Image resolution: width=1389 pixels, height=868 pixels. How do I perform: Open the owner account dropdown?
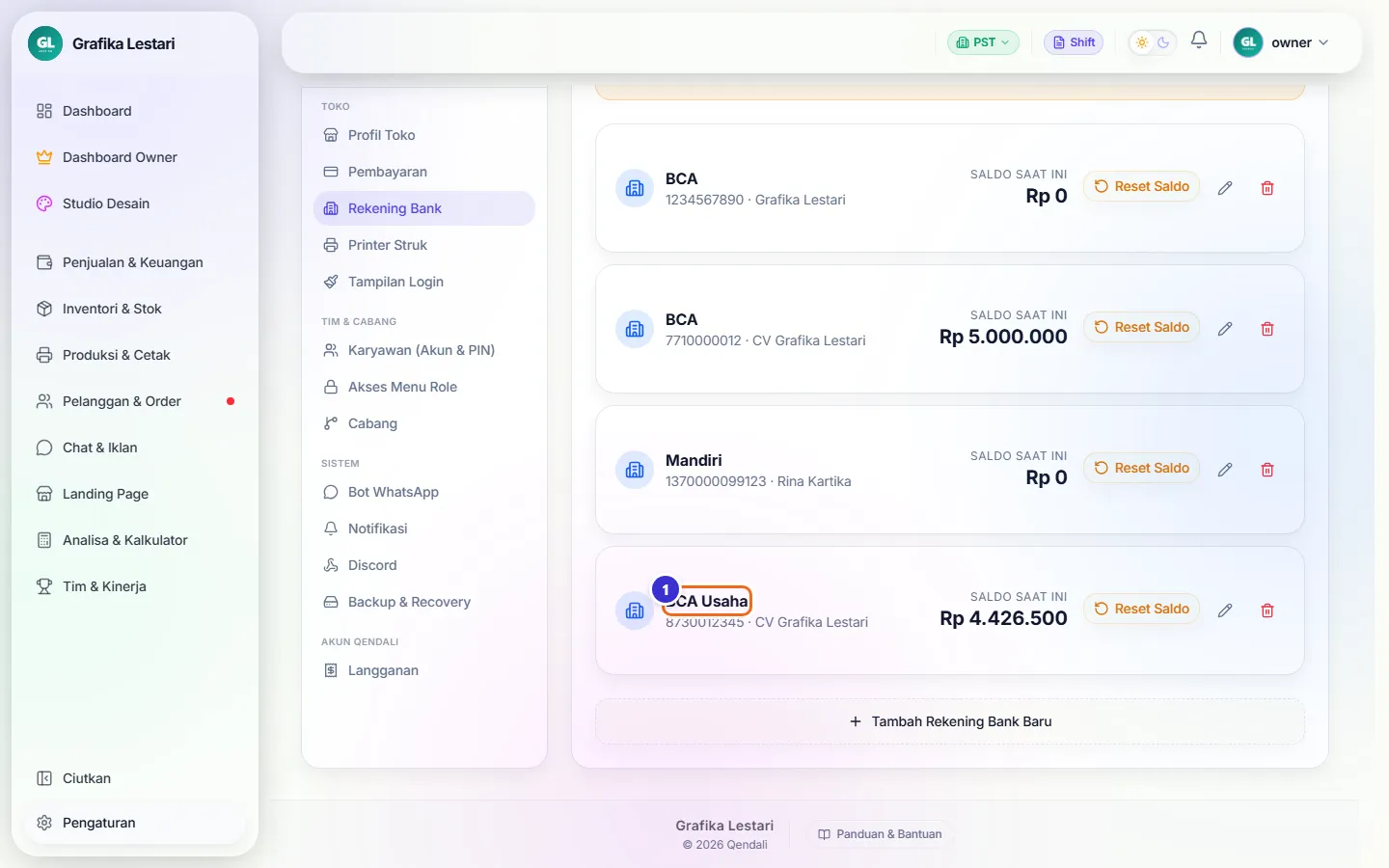1283,42
